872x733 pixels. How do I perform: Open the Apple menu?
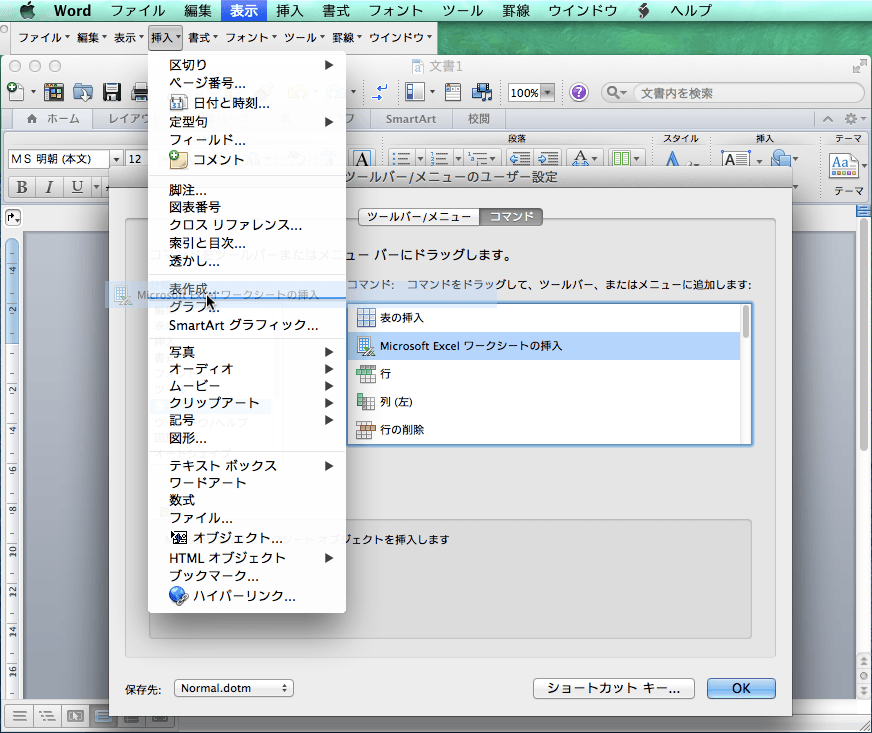coord(27,11)
